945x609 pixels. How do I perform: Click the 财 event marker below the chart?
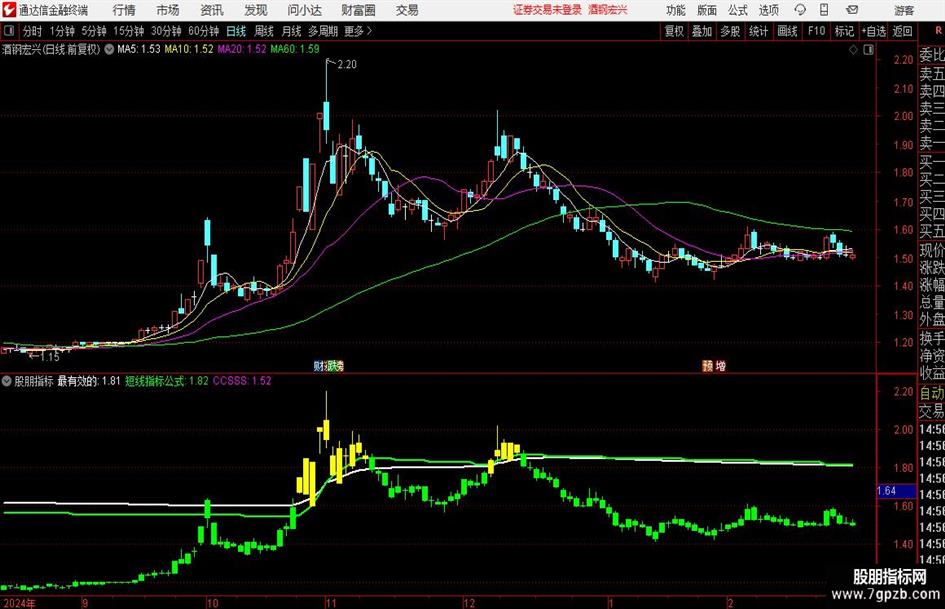coord(318,365)
